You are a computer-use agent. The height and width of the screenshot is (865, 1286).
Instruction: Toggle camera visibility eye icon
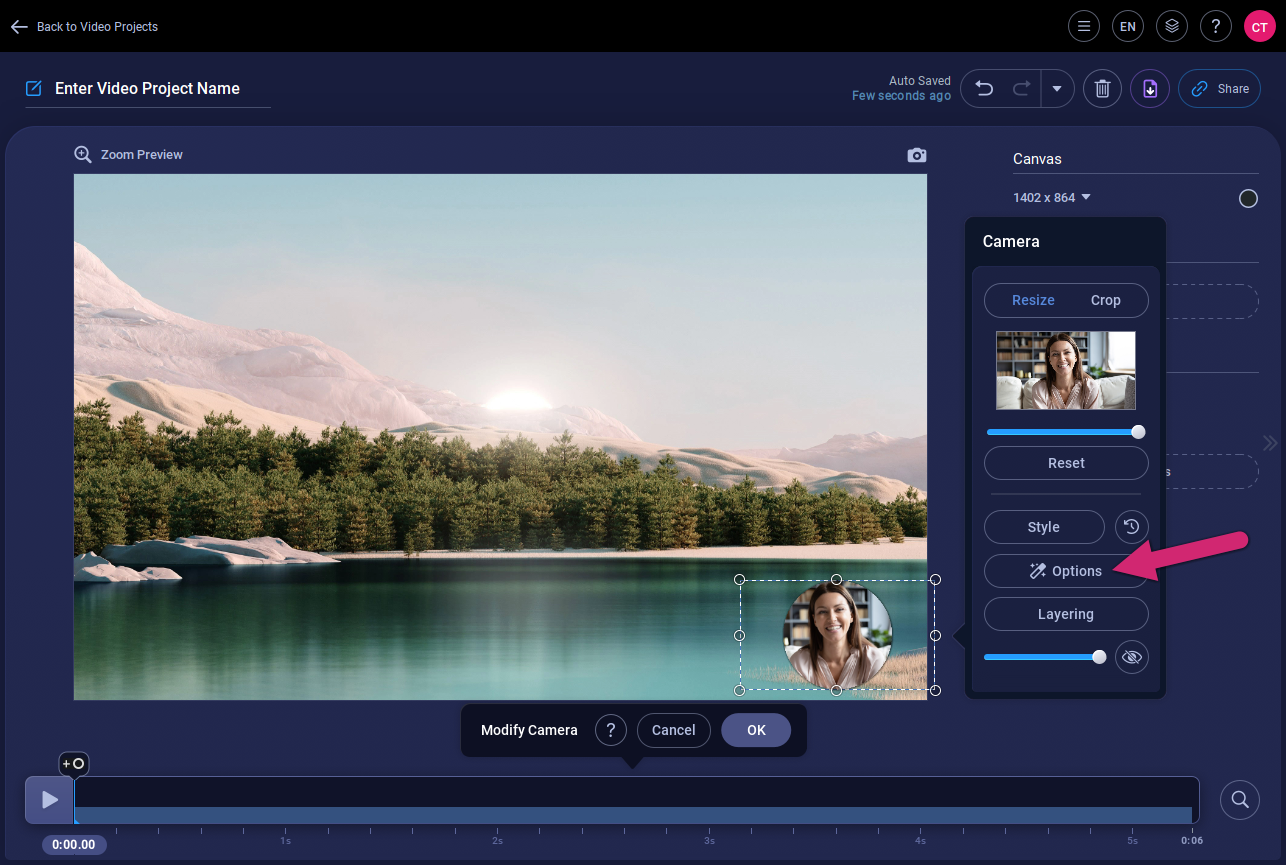pos(1132,657)
